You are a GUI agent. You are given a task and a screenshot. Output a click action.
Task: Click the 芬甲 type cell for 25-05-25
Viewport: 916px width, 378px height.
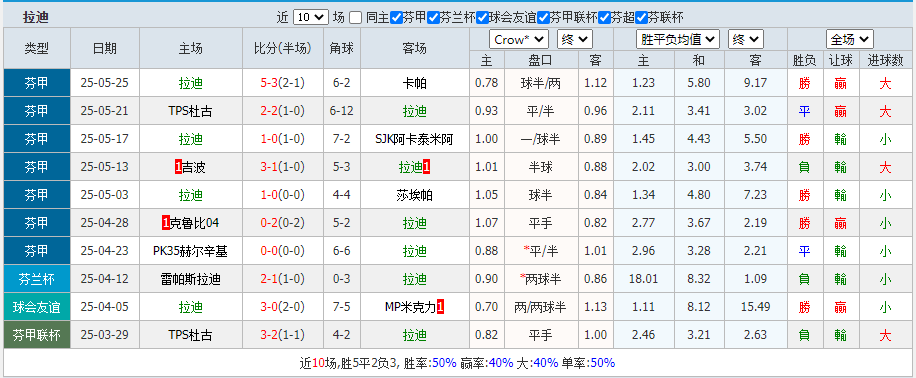[37, 83]
